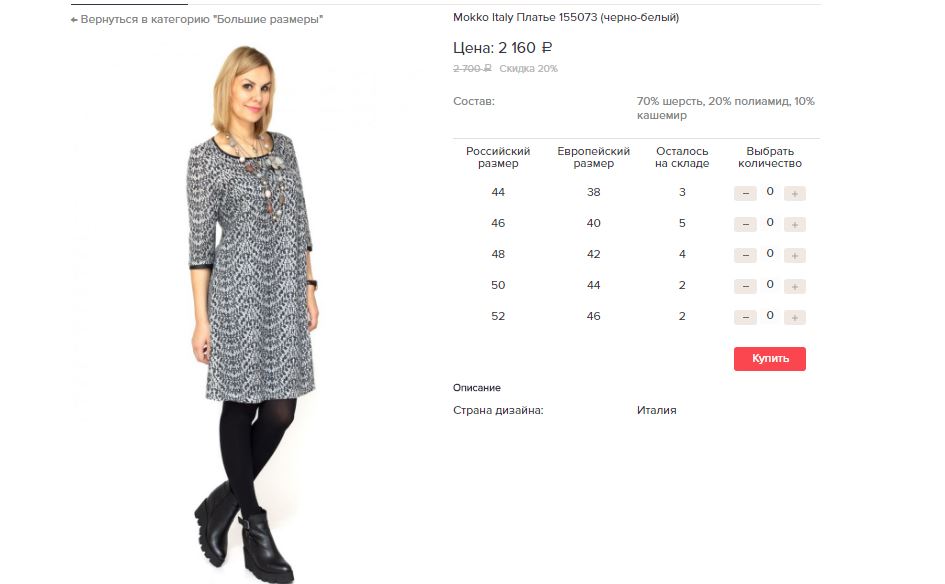This screenshot has height=584, width=945.
Task: Increase quantity for Russian size 50
Action: [794, 287]
